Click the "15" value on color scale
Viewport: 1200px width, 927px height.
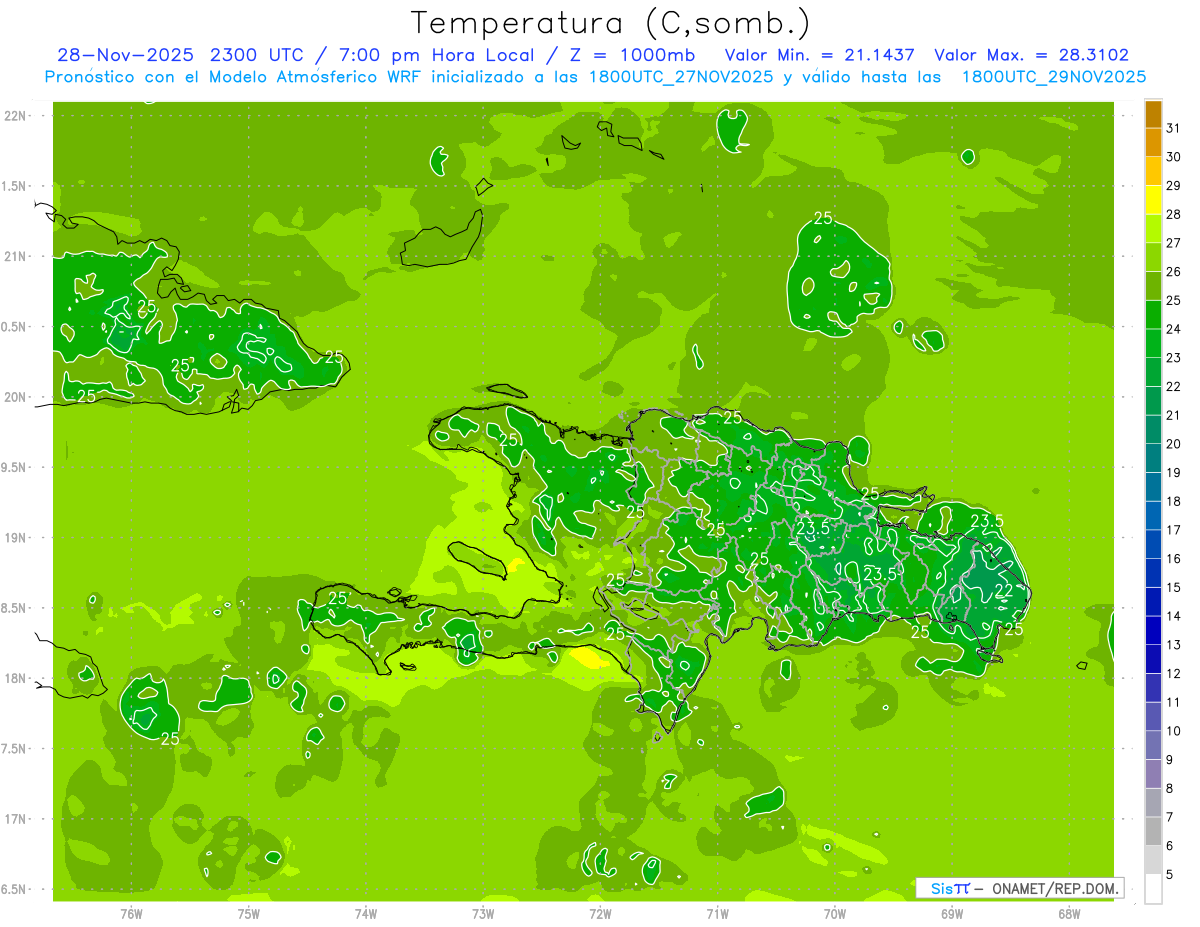pyautogui.click(x=1174, y=587)
